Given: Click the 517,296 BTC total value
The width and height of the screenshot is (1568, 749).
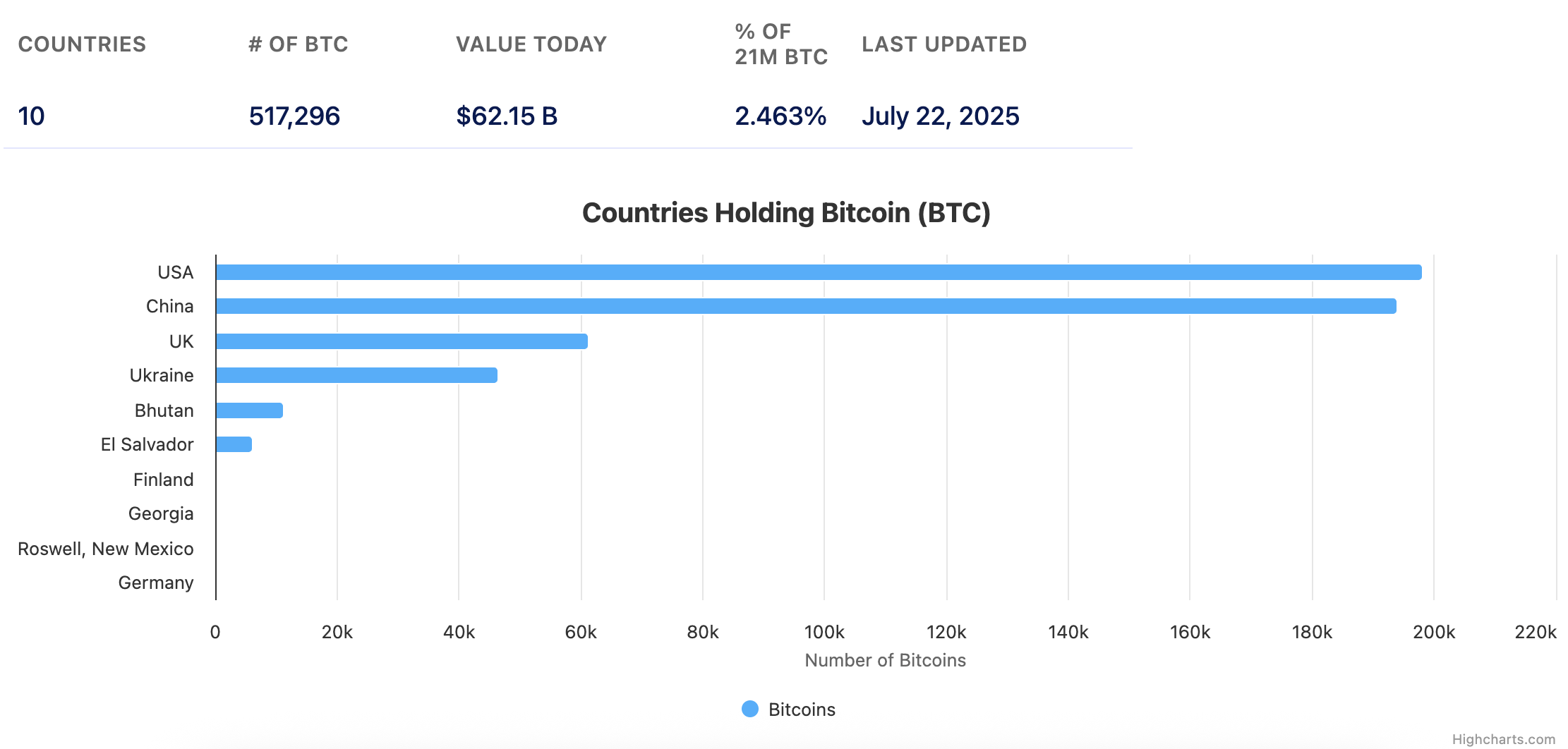Looking at the screenshot, I should point(294,116).
